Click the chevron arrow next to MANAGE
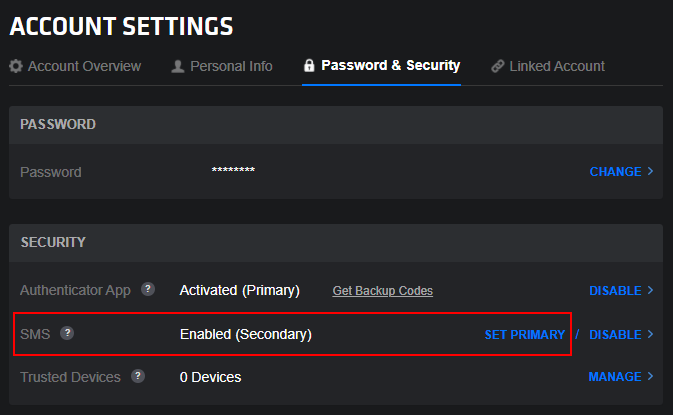The height and width of the screenshot is (415, 673). point(651,377)
